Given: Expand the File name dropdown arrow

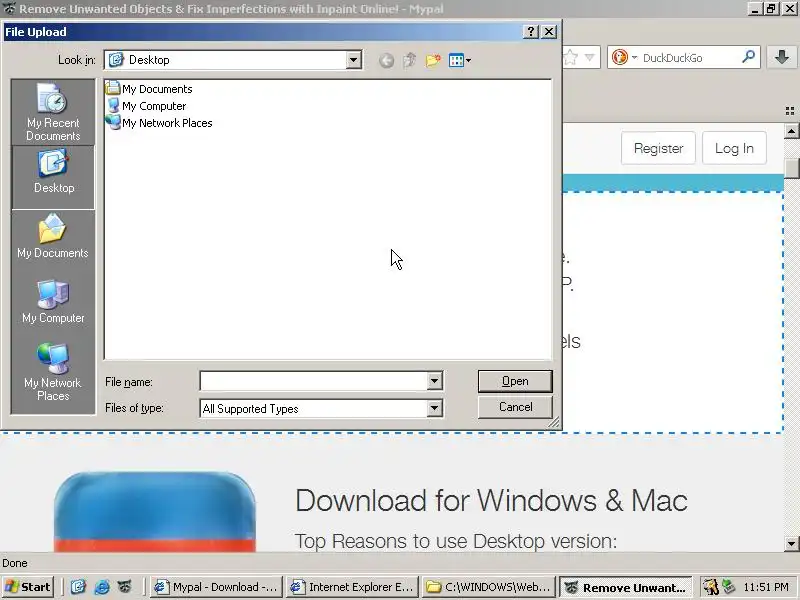Looking at the screenshot, I should (434, 381).
